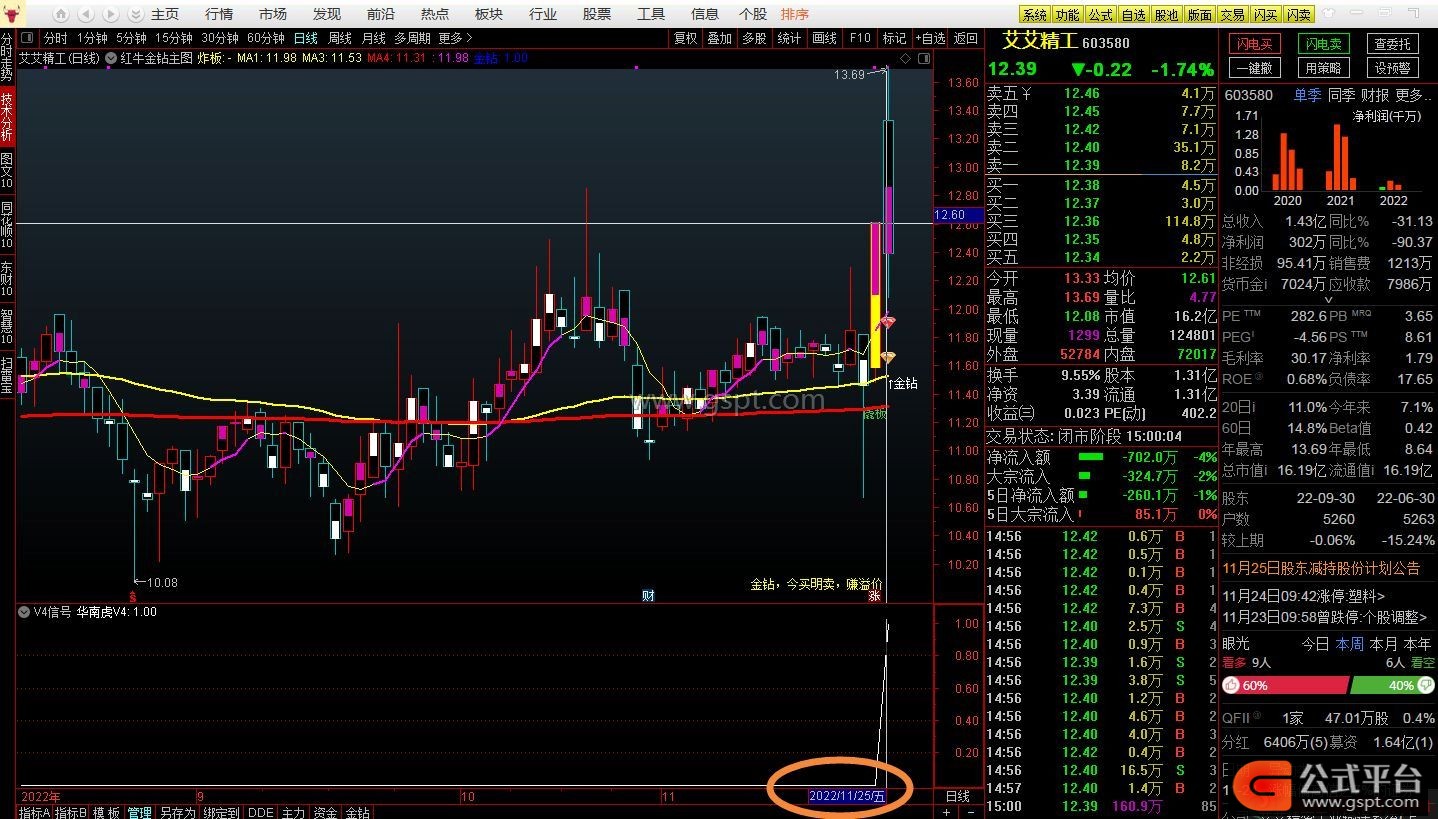Select 单季 tab in the financial panel
This screenshot has height=819, width=1438.
(1307, 95)
